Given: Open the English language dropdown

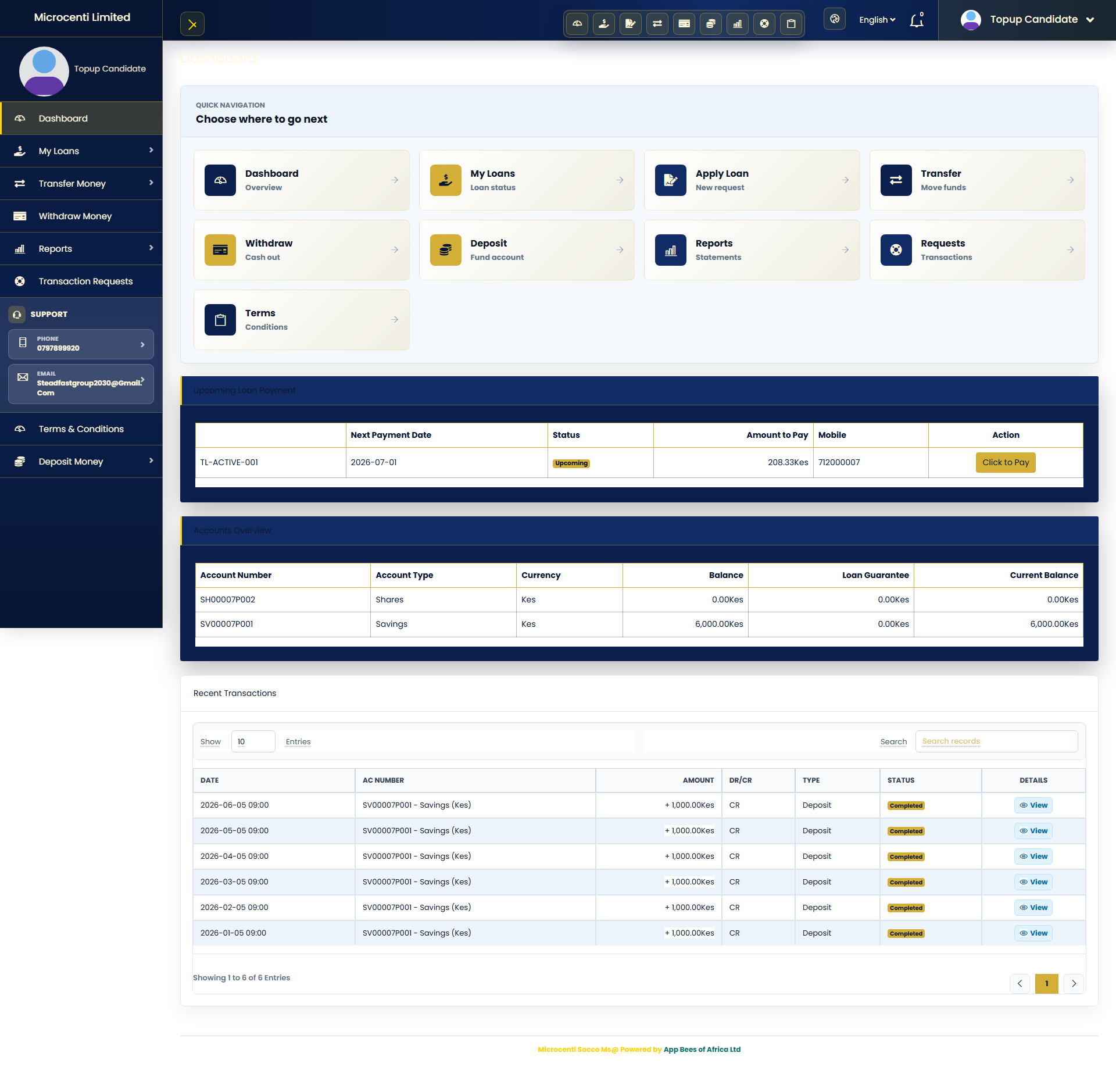Looking at the screenshot, I should 877,20.
